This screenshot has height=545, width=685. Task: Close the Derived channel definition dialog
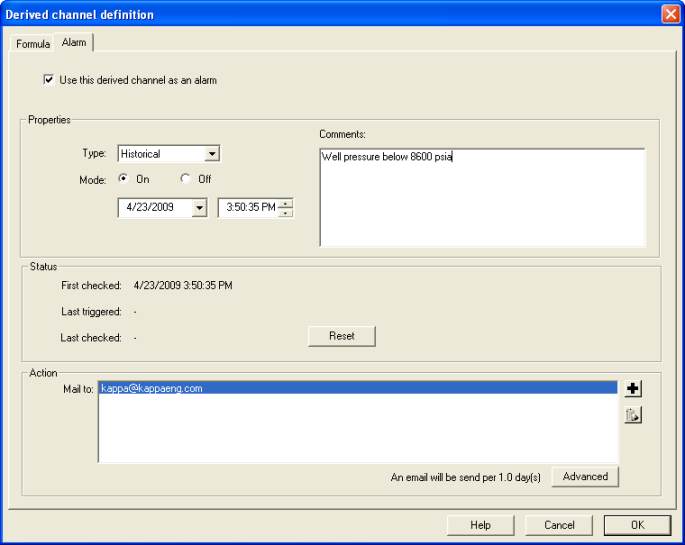[x=670, y=14]
